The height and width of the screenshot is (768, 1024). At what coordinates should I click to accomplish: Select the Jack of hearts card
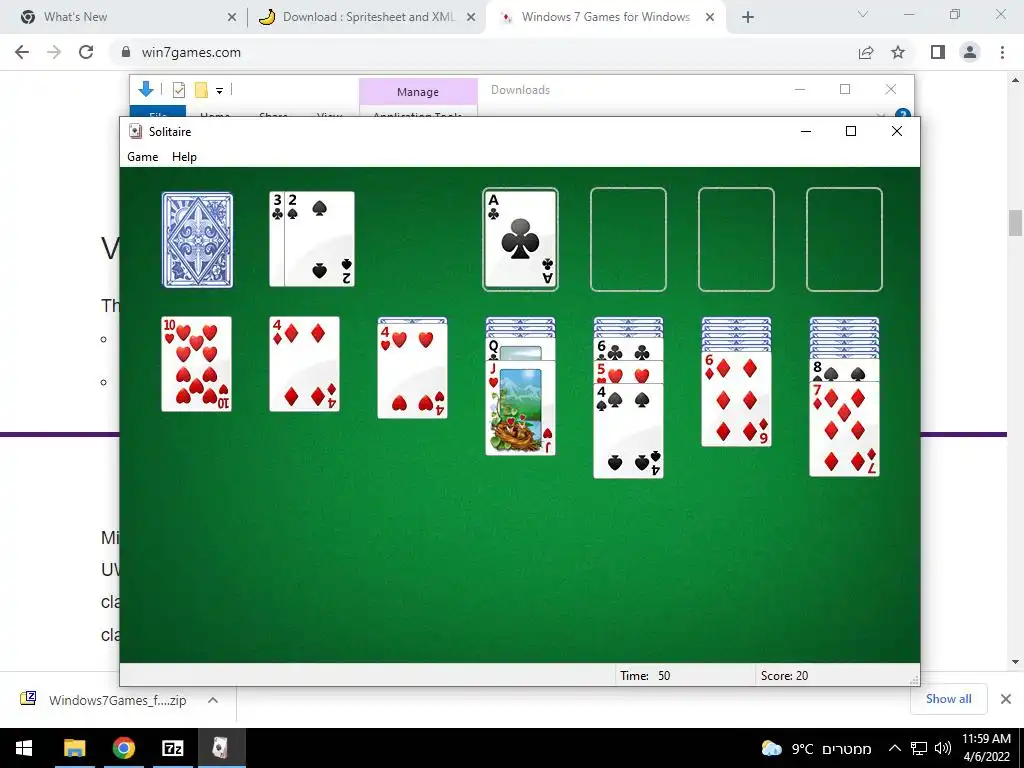pos(520,408)
